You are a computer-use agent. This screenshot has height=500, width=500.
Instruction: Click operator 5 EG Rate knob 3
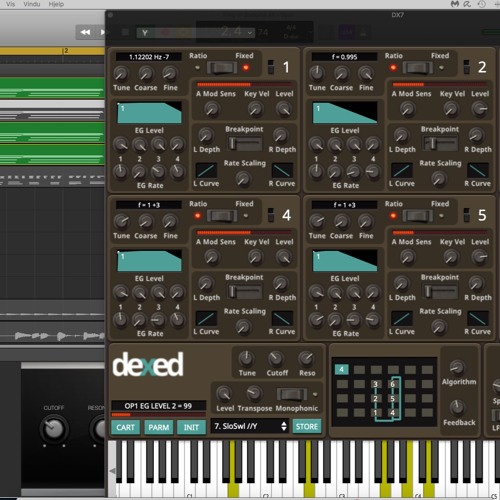(353, 320)
